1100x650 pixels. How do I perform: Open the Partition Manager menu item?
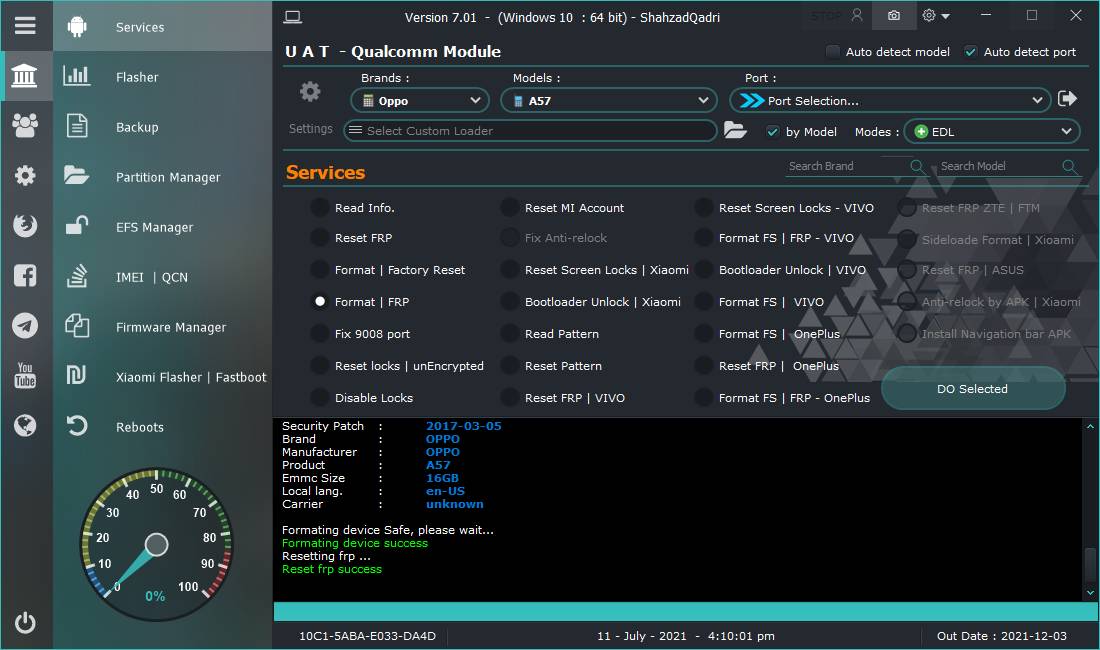pos(167,177)
